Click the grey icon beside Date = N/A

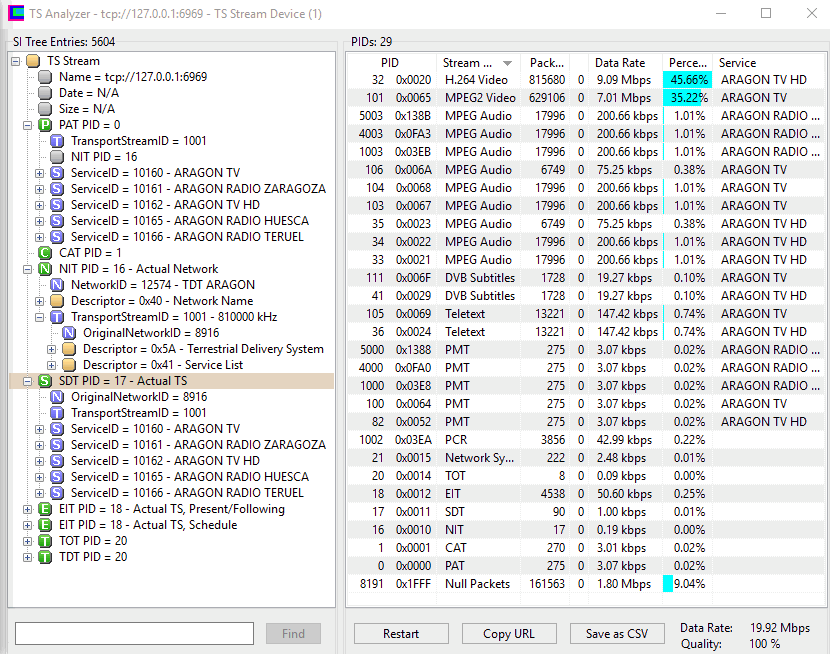tap(45, 93)
